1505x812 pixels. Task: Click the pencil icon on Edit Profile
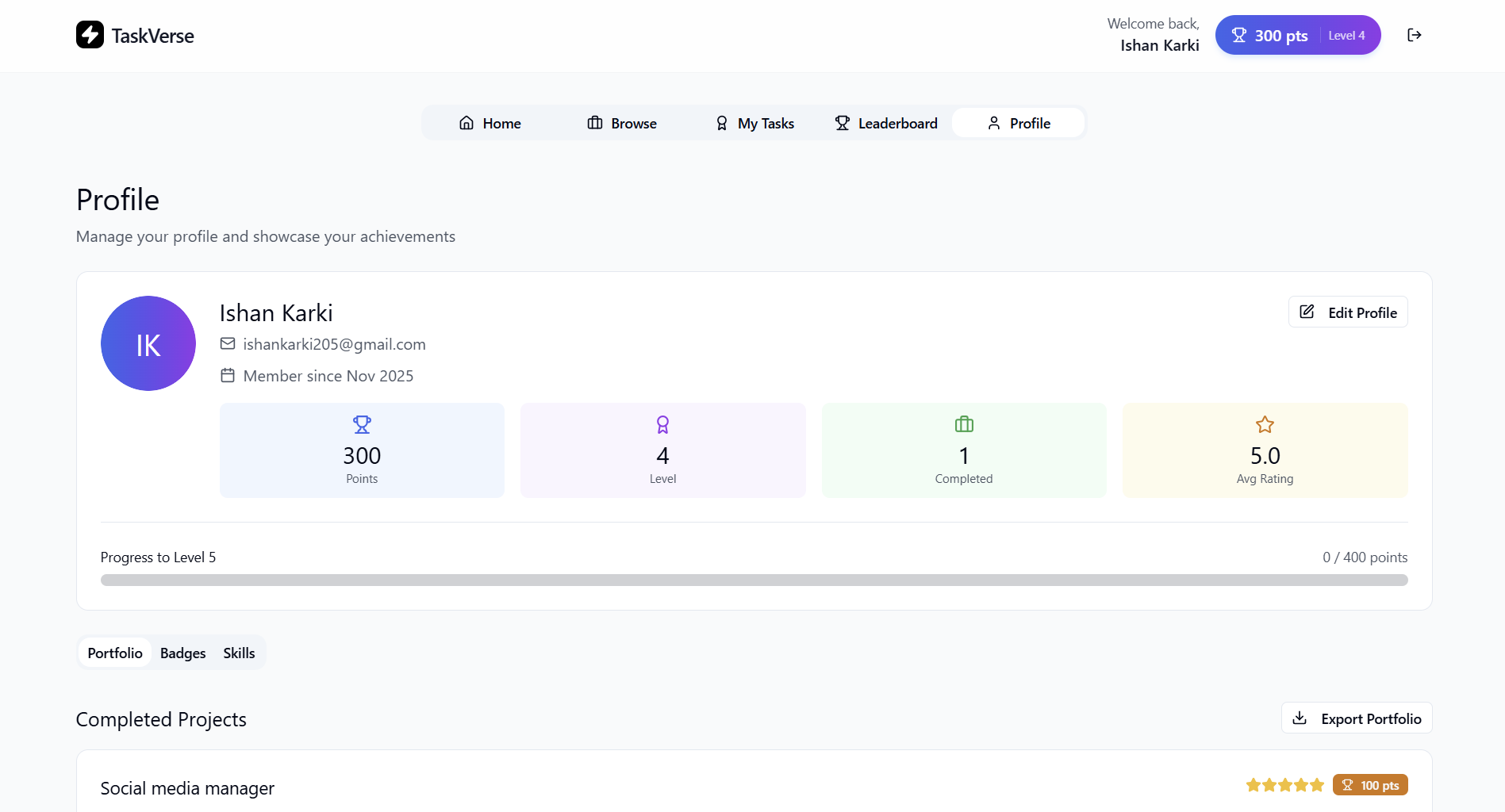click(1307, 312)
